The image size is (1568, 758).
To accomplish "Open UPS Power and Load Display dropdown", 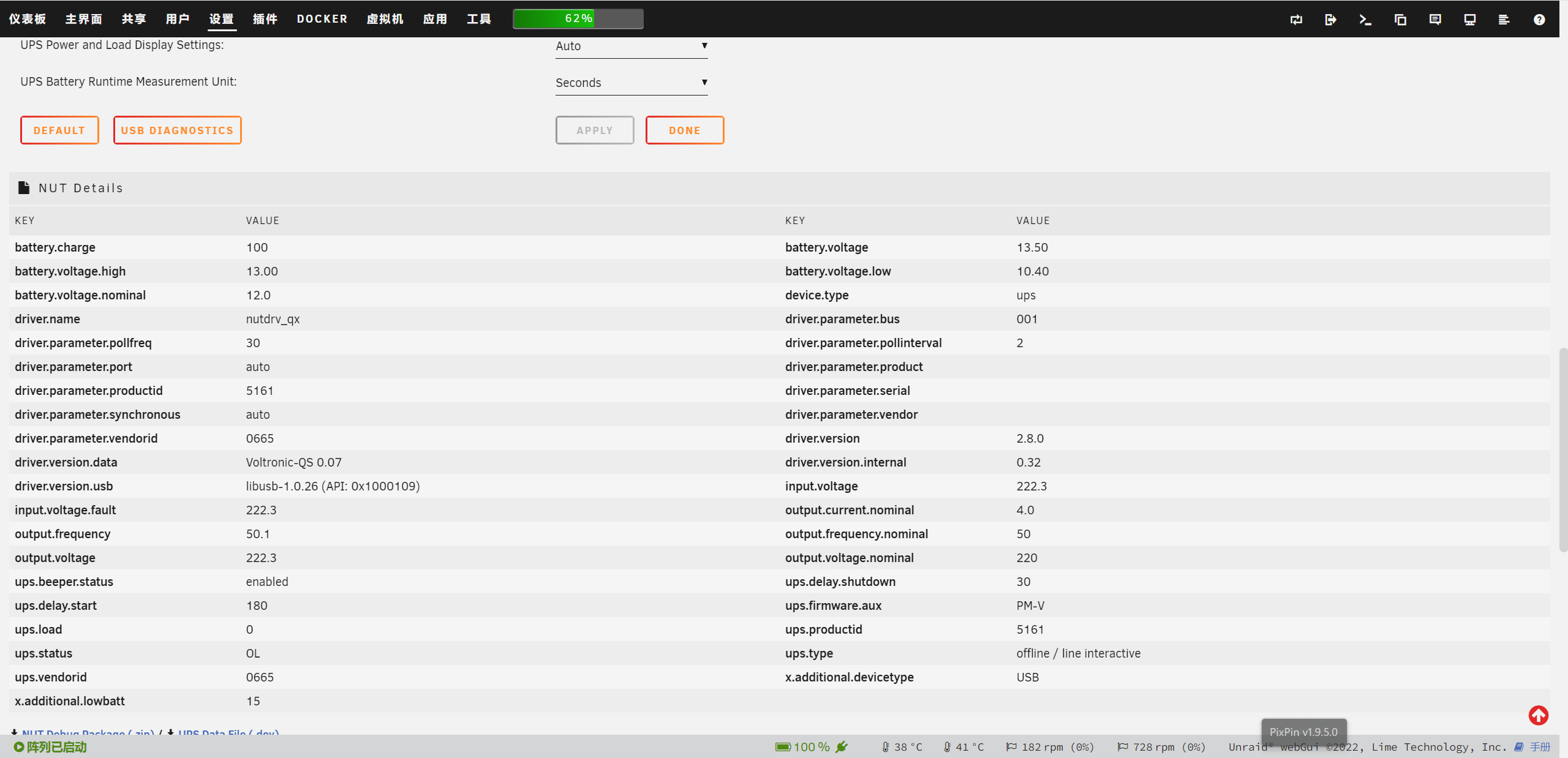I will pos(631,46).
